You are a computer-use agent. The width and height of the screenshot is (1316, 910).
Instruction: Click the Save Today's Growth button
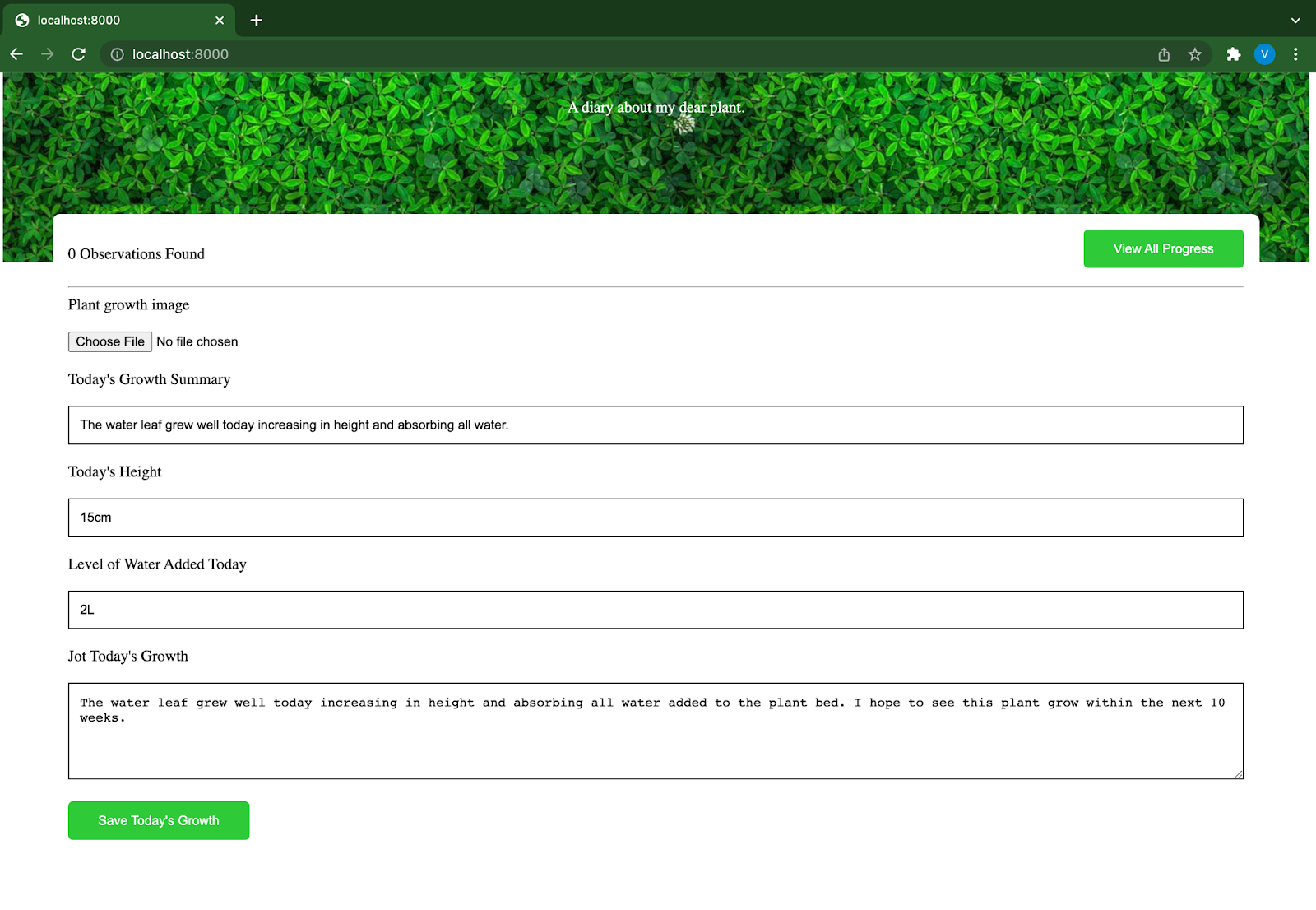tap(158, 819)
